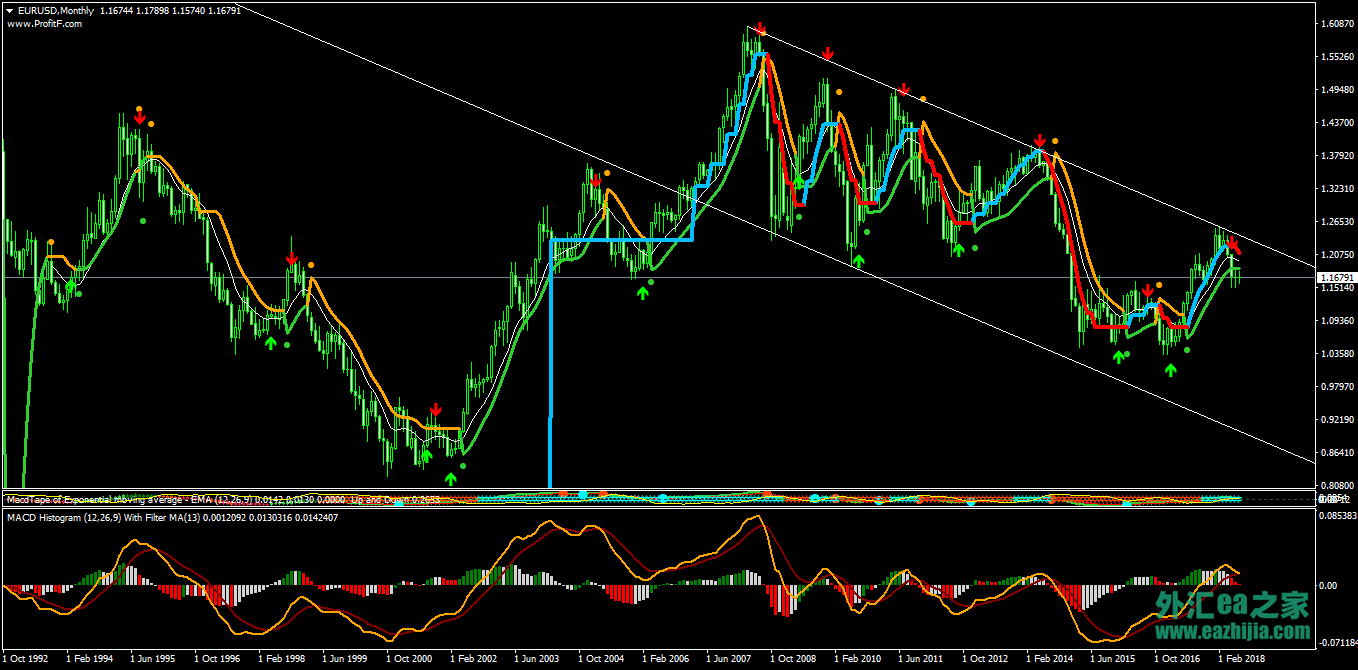The height and width of the screenshot is (670, 1358).
Task: Select the EURUSD,Monthly chart title text
Action: pos(56,10)
